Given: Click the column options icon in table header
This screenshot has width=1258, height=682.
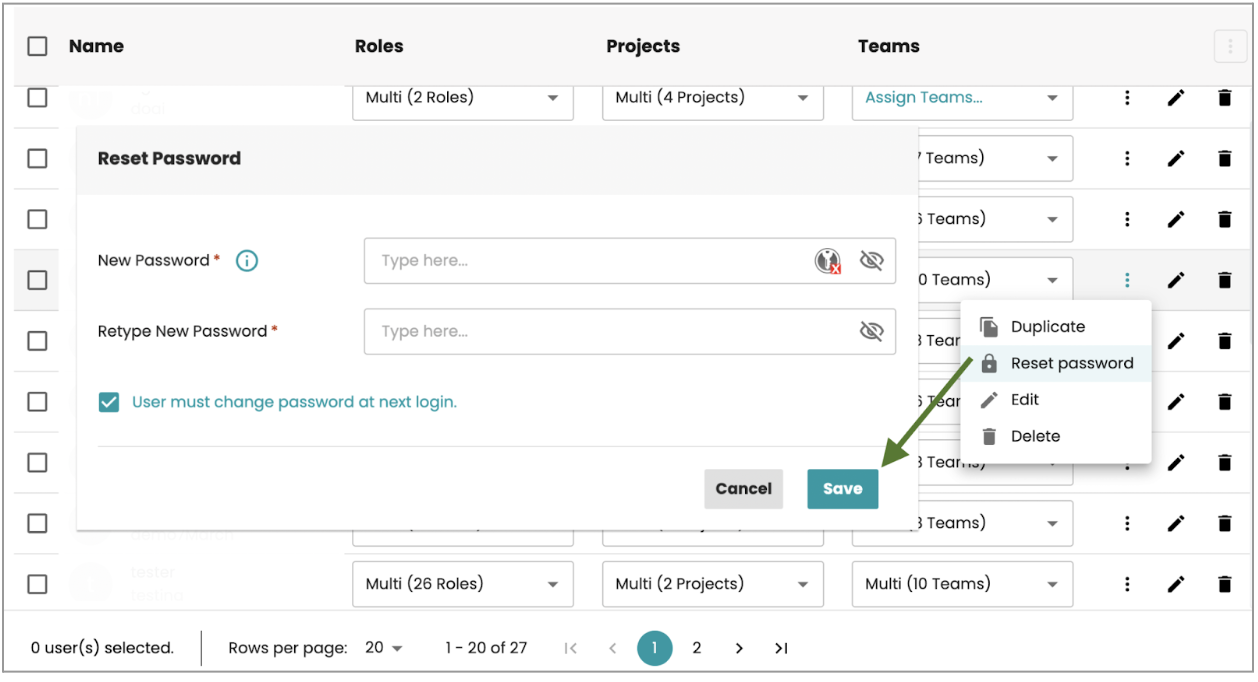Looking at the screenshot, I should (1230, 46).
